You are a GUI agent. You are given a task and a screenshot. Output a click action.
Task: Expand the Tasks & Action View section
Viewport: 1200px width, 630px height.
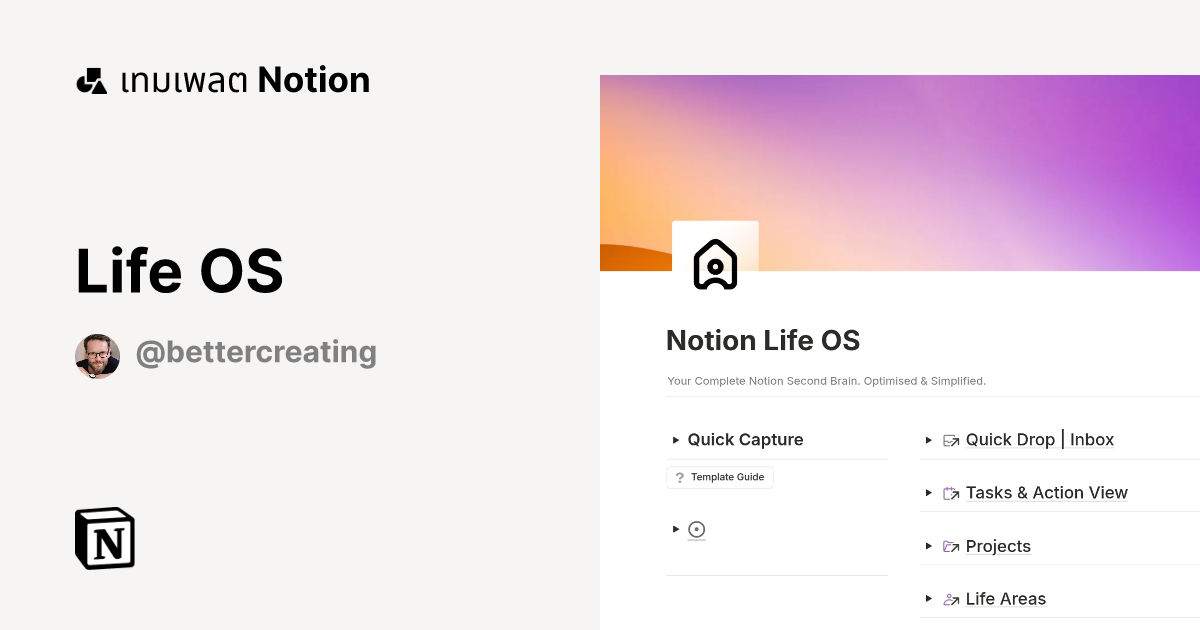pyautogui.click(x=929, y=493)
